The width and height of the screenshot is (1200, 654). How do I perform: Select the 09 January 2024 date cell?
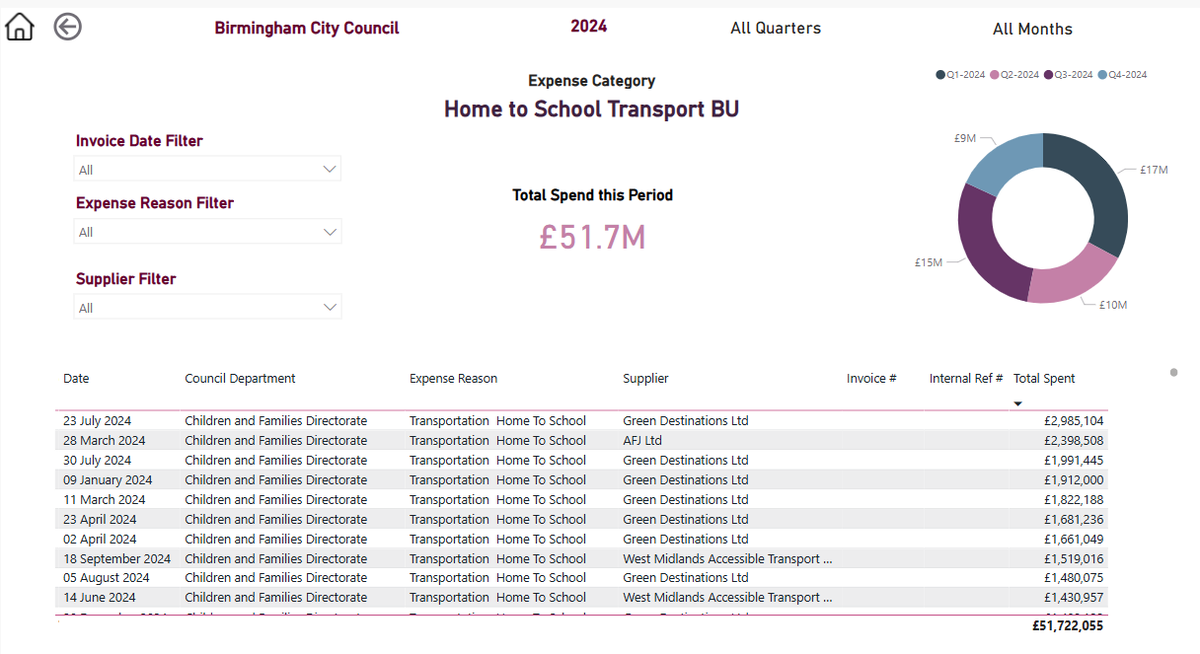(108, 481)
